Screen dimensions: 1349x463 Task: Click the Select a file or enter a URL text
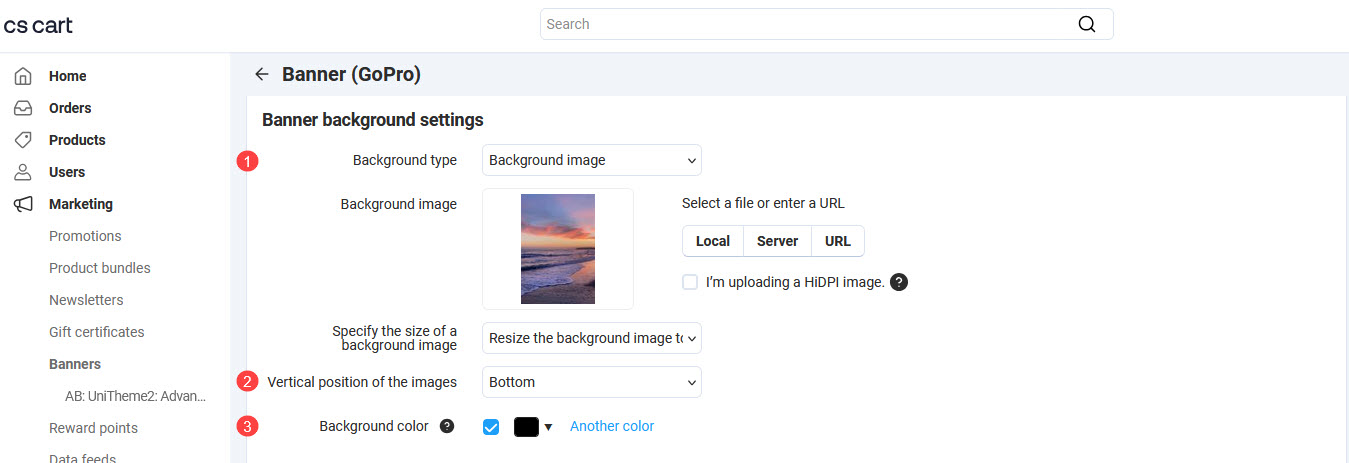(x=763, y=203)
